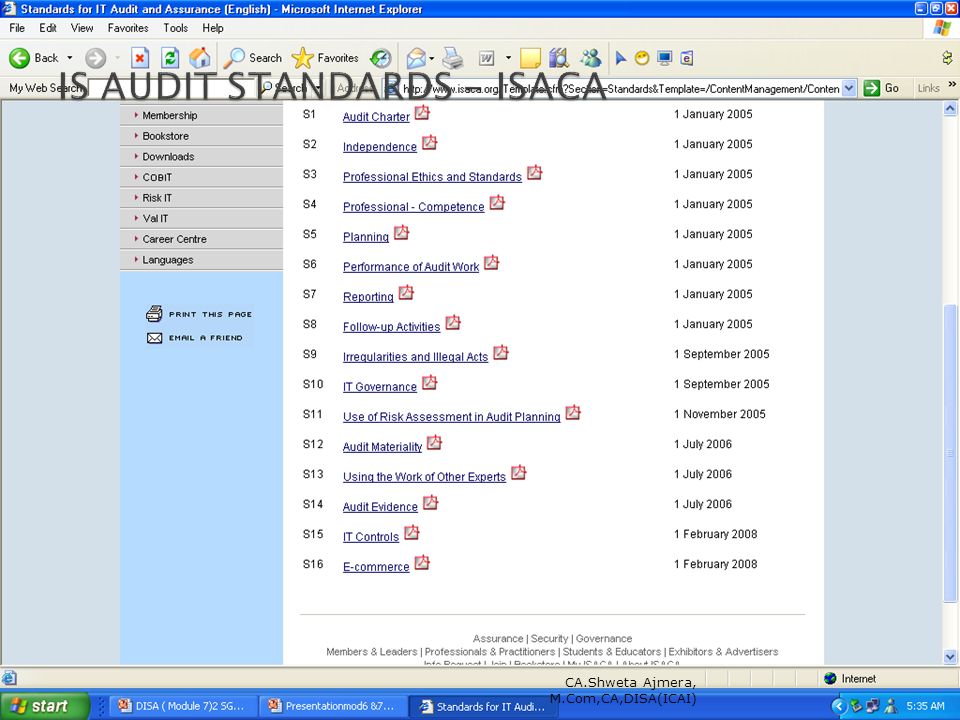Open Use of Risk Assessment in Audit Planning

click(x=451, y=417)
